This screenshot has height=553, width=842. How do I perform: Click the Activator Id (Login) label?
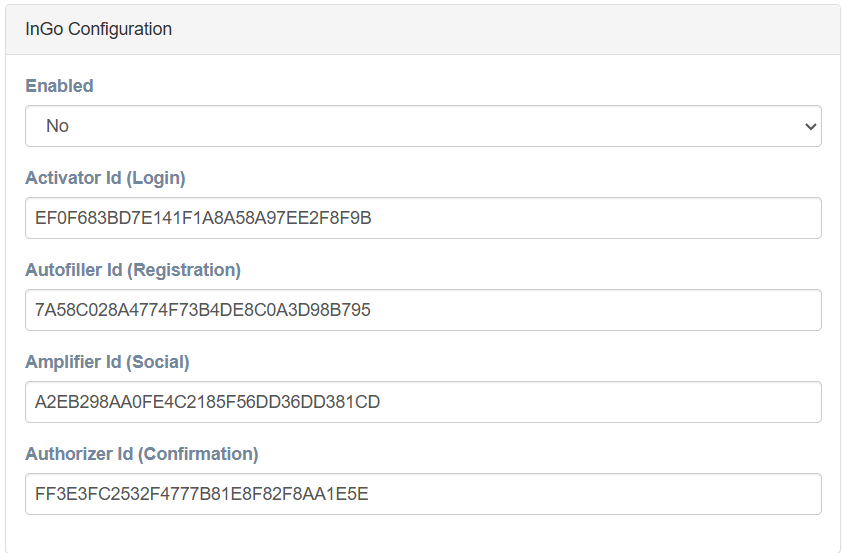click(105, 178)
